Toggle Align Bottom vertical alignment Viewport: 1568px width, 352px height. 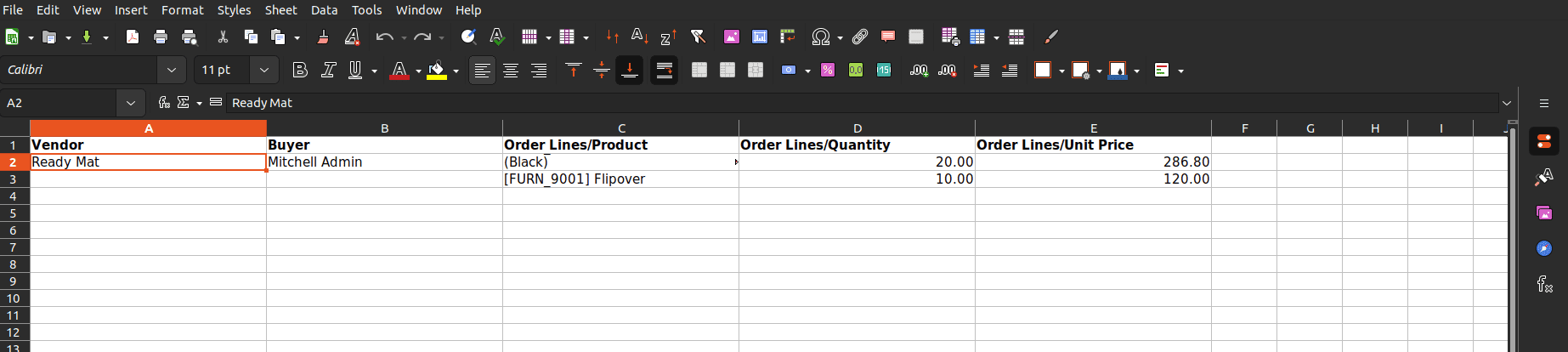click(x=630, y=70)
